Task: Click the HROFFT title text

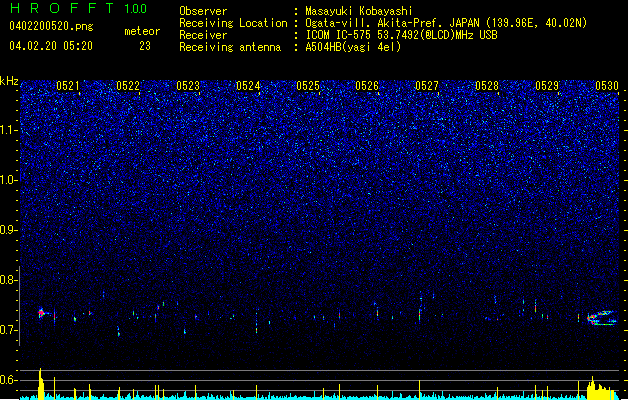Action: click(62, 8)
